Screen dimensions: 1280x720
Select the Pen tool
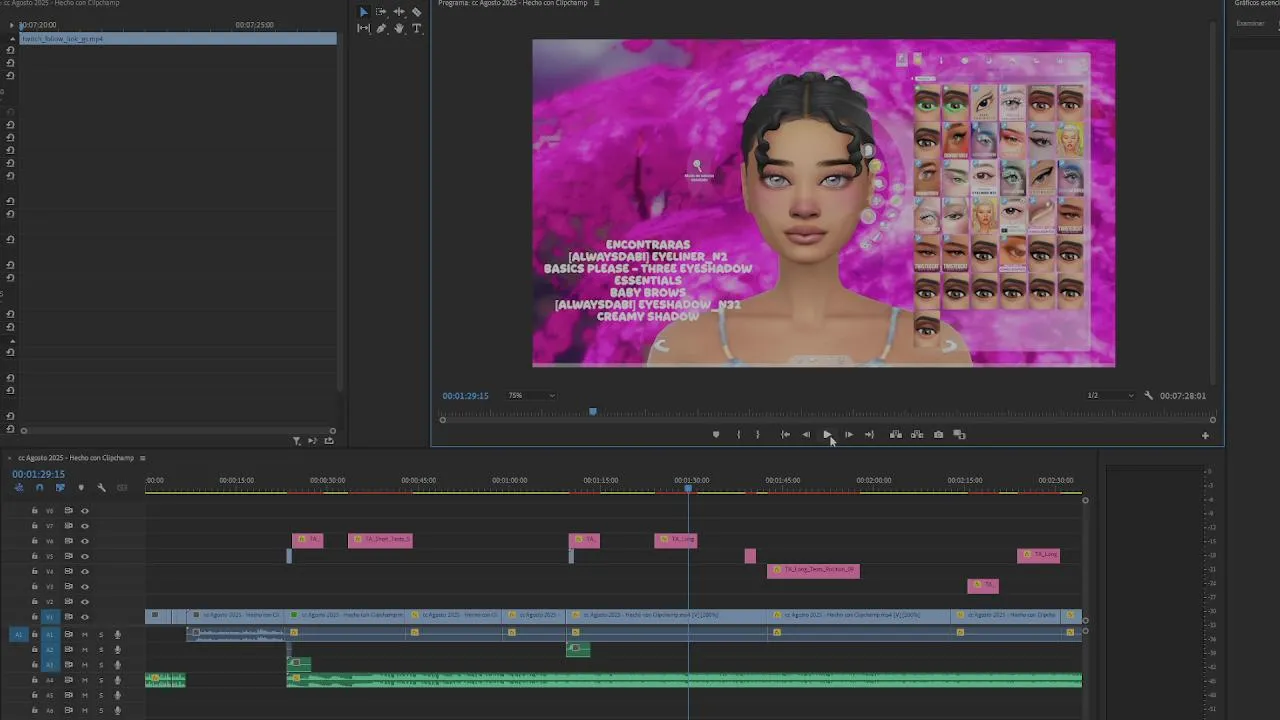point(381,28)
